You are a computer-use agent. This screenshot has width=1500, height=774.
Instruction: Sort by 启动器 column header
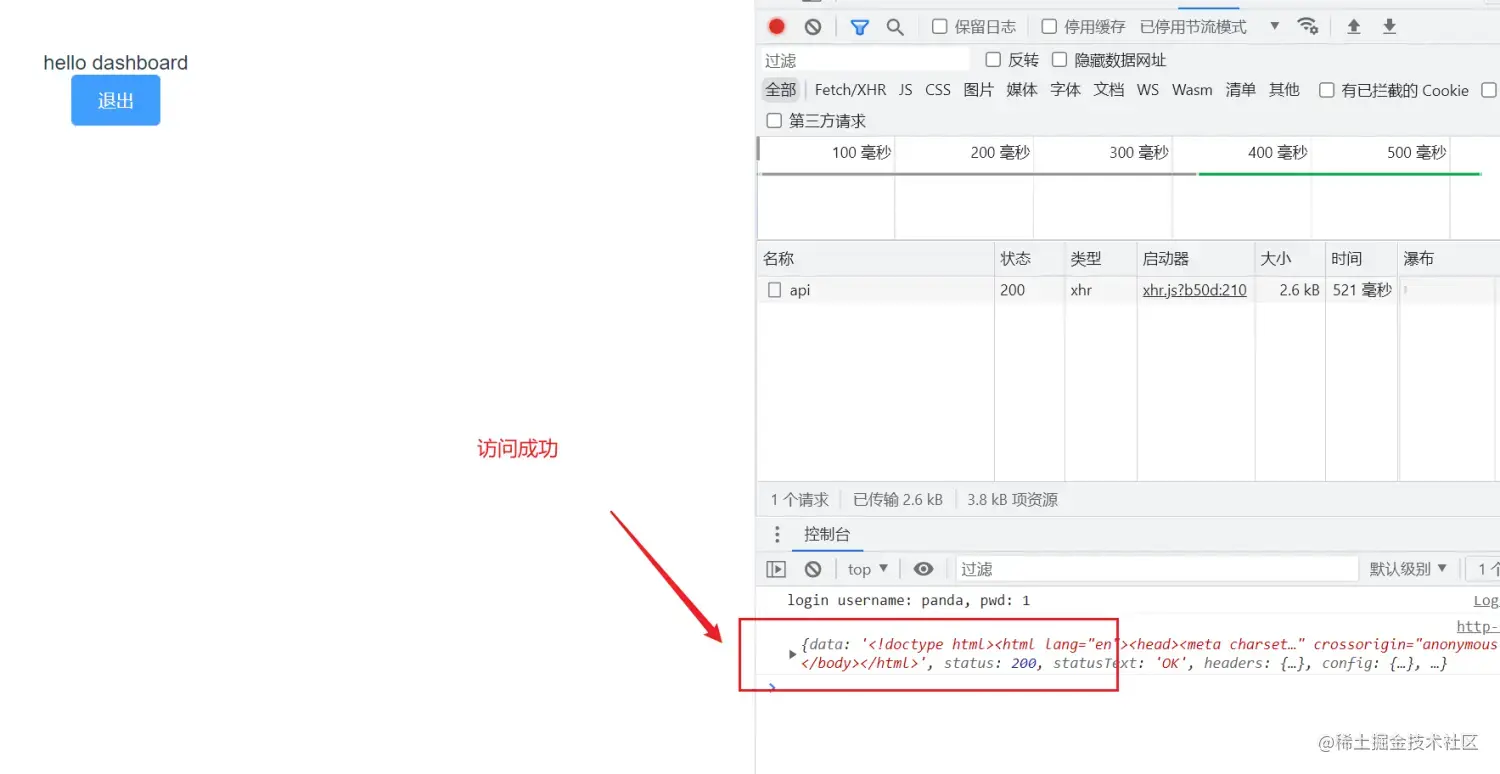tap(1196, 258)
